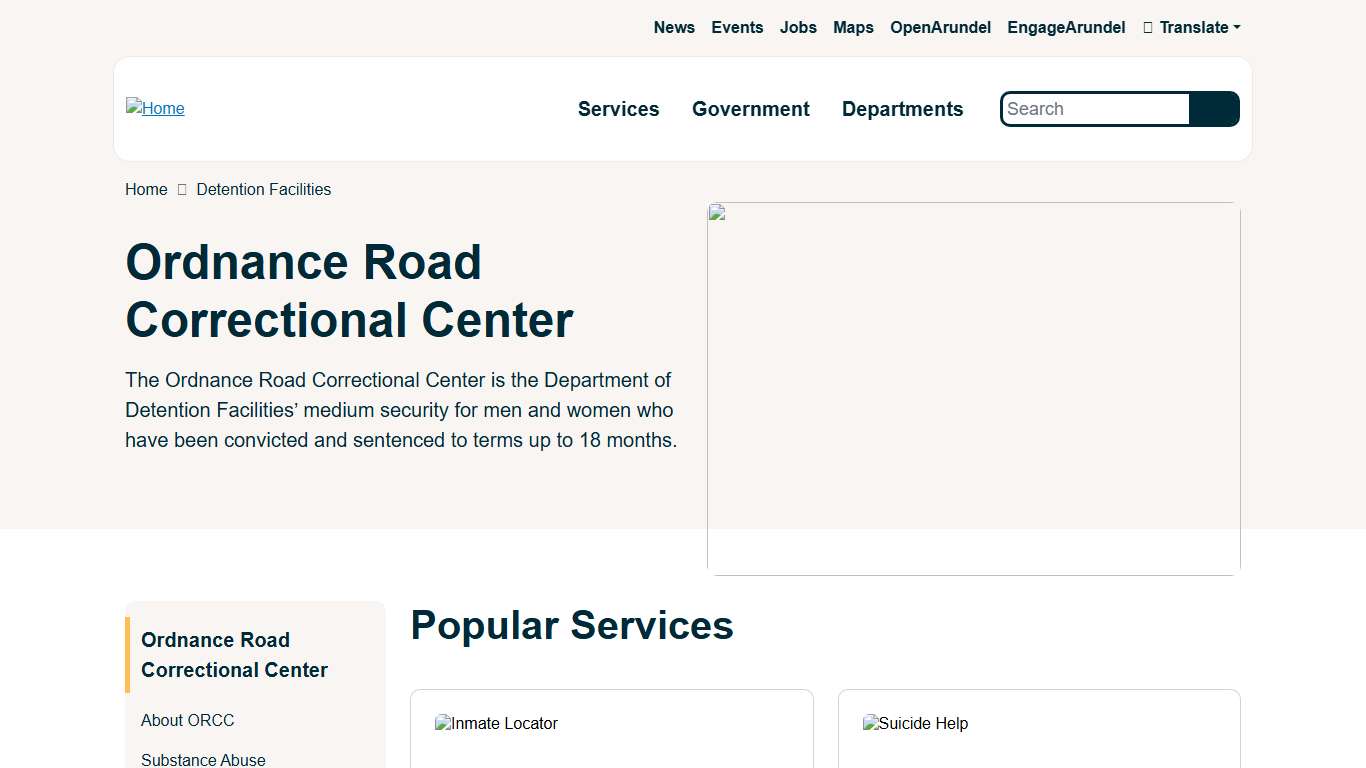Screen dimensions: 1366x768
Task: Click the Home logo image
Action: click(154, 108)
